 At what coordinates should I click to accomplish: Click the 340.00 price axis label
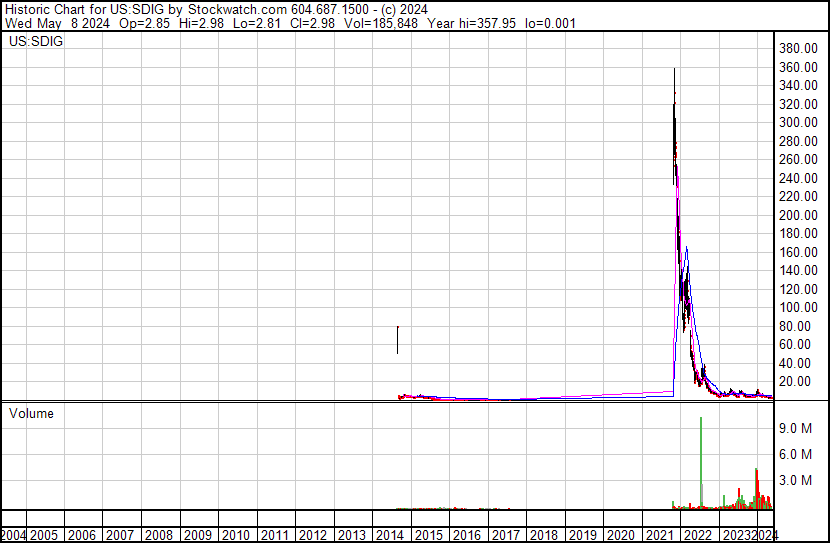click(798, 85)
